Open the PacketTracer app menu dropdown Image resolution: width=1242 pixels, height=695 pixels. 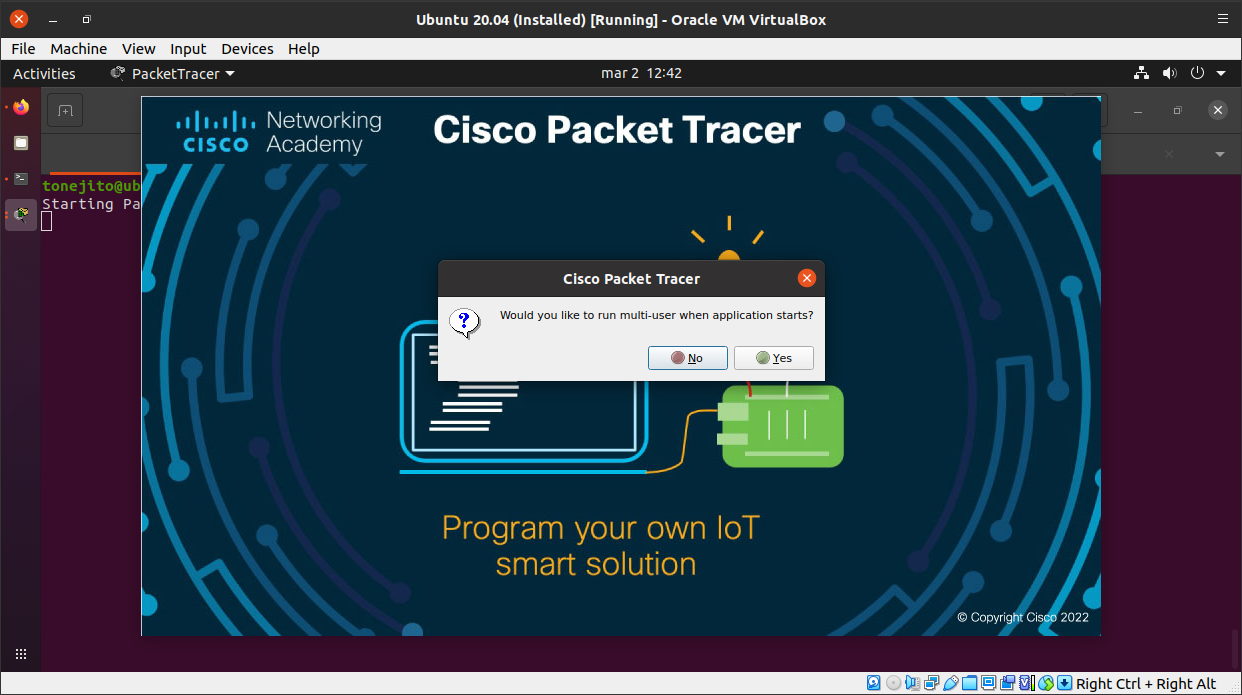click(x=172, y=74)
